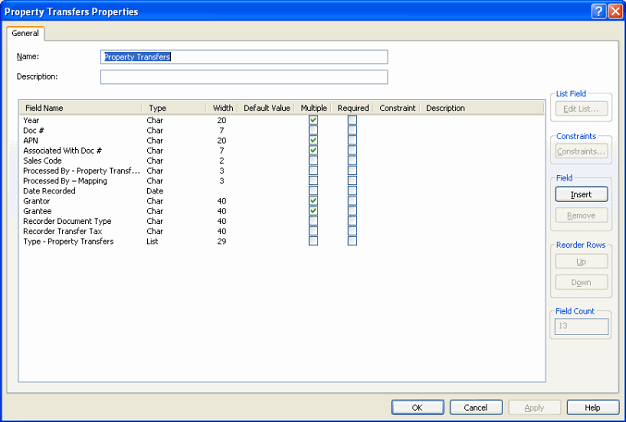Select the APN field row
The height and width of the screenshot is (422, 626).
click(x=31, y=140)
